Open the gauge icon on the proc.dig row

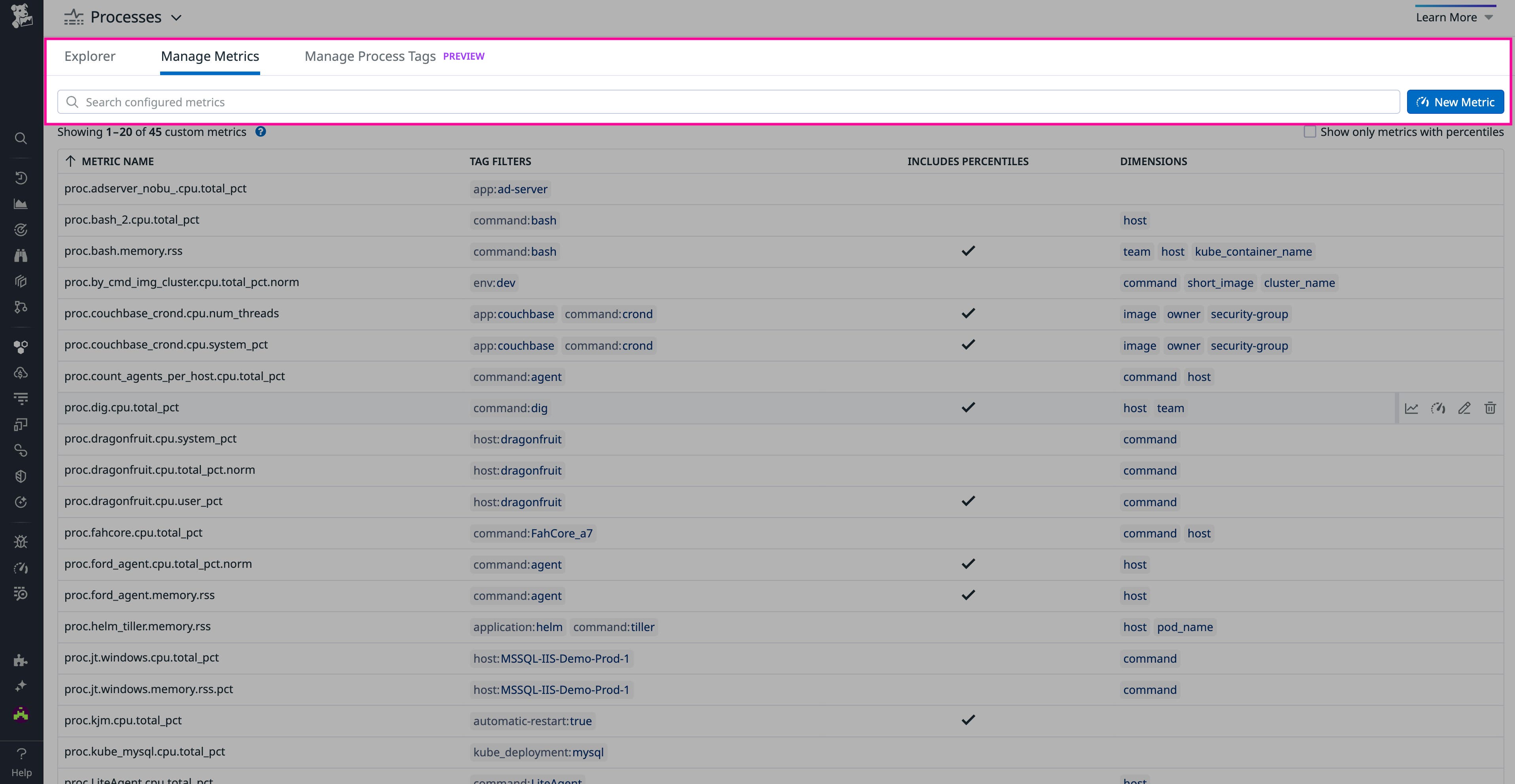pos(1438,408)
